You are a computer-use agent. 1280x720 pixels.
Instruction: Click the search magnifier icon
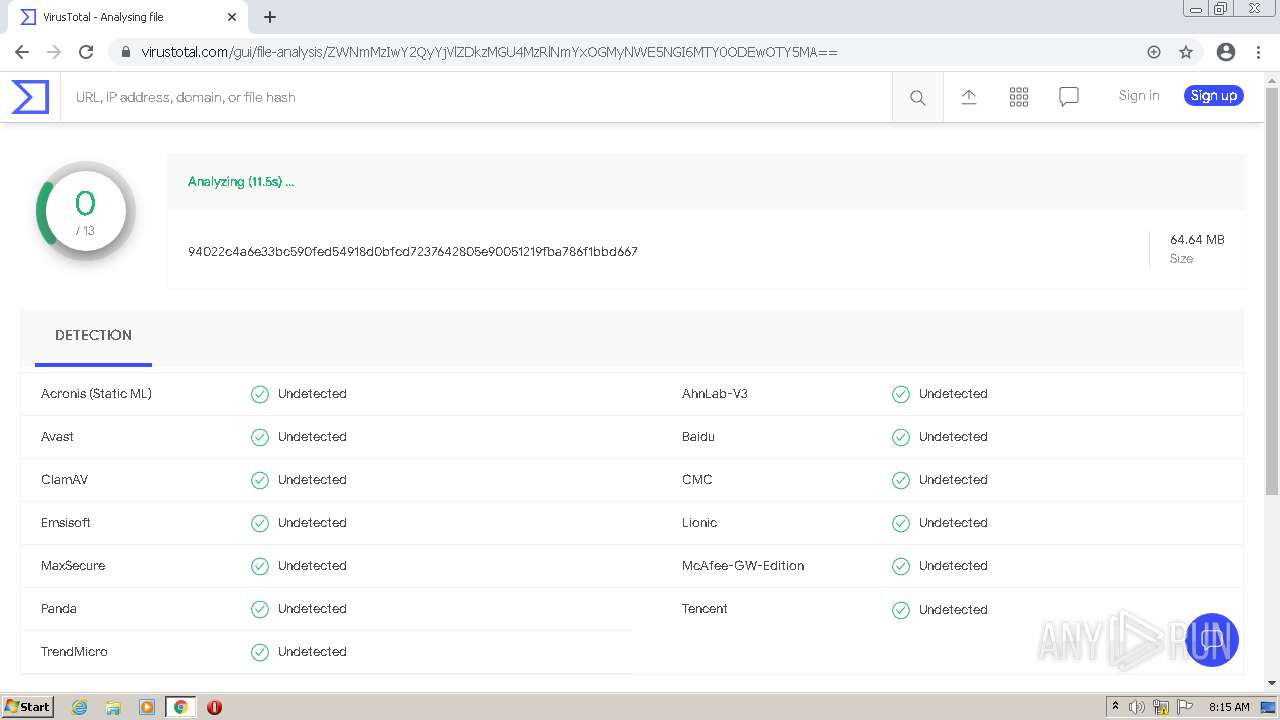pyautogui.click(x=917, y=97)
